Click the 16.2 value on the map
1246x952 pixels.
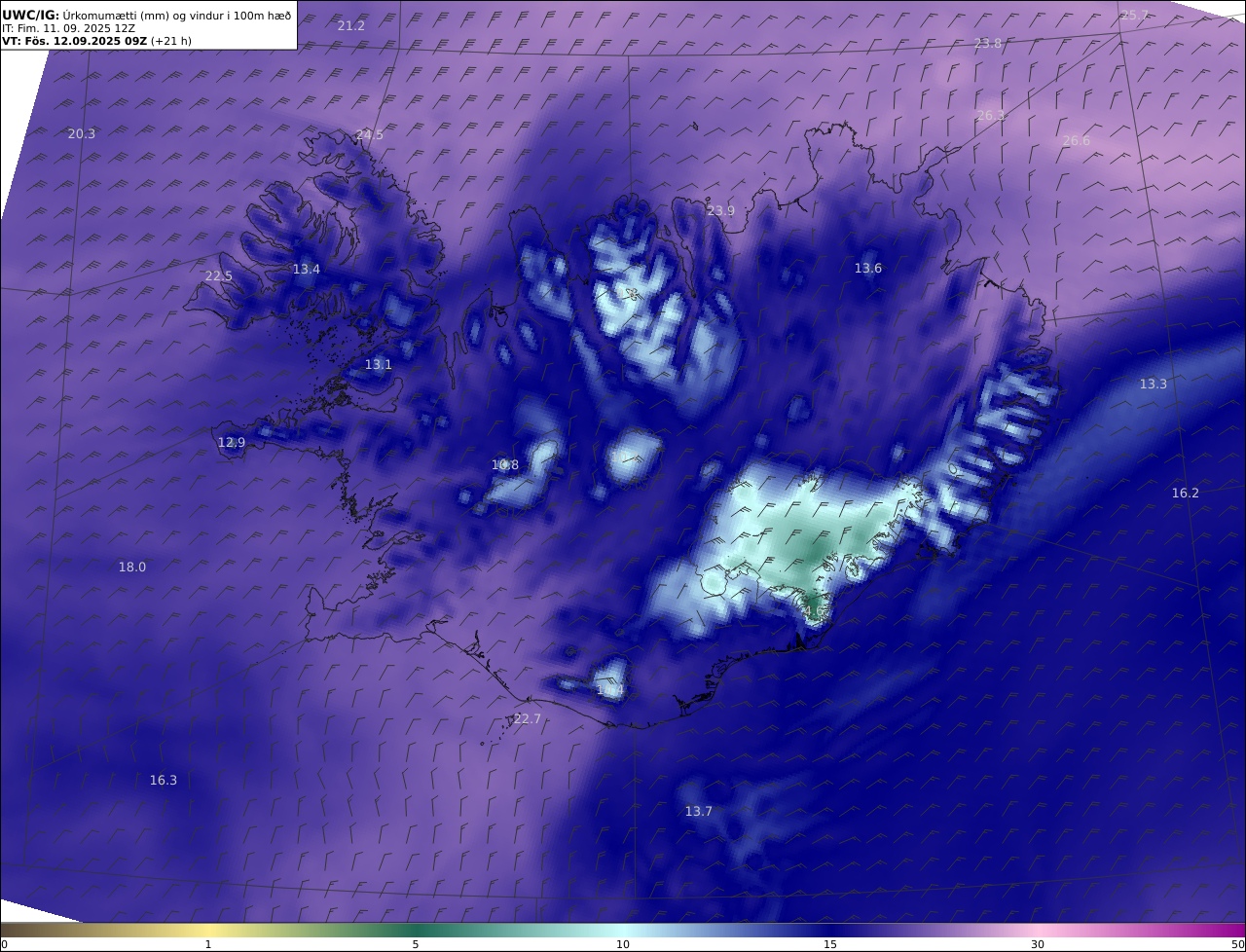pos(1186,493)
